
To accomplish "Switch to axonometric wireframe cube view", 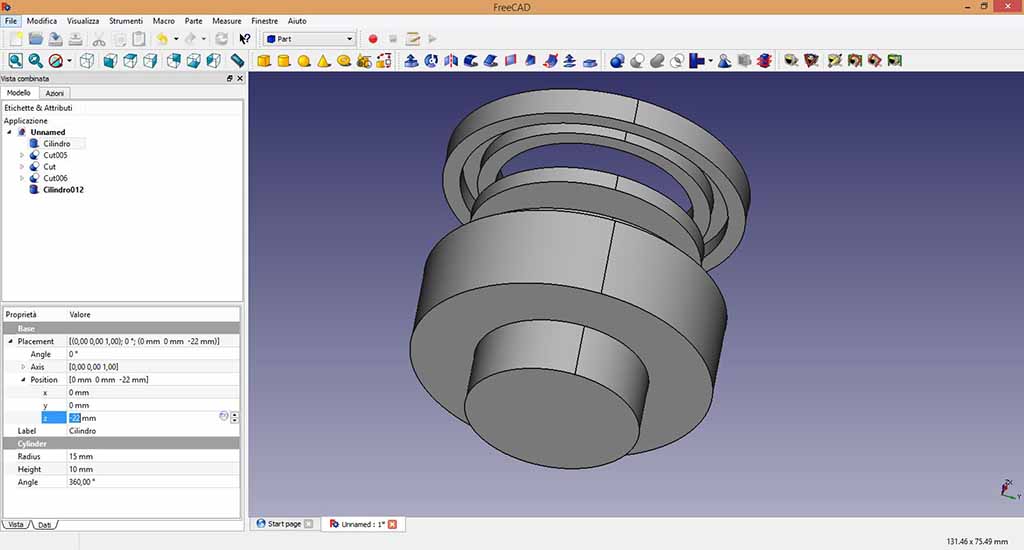I will 86,61.
